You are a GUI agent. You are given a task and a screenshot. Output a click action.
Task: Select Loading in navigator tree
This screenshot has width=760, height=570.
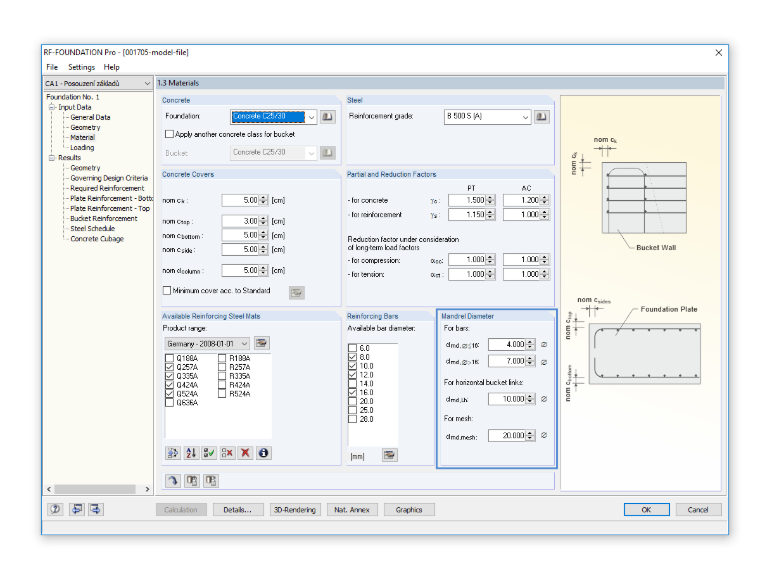82,147
